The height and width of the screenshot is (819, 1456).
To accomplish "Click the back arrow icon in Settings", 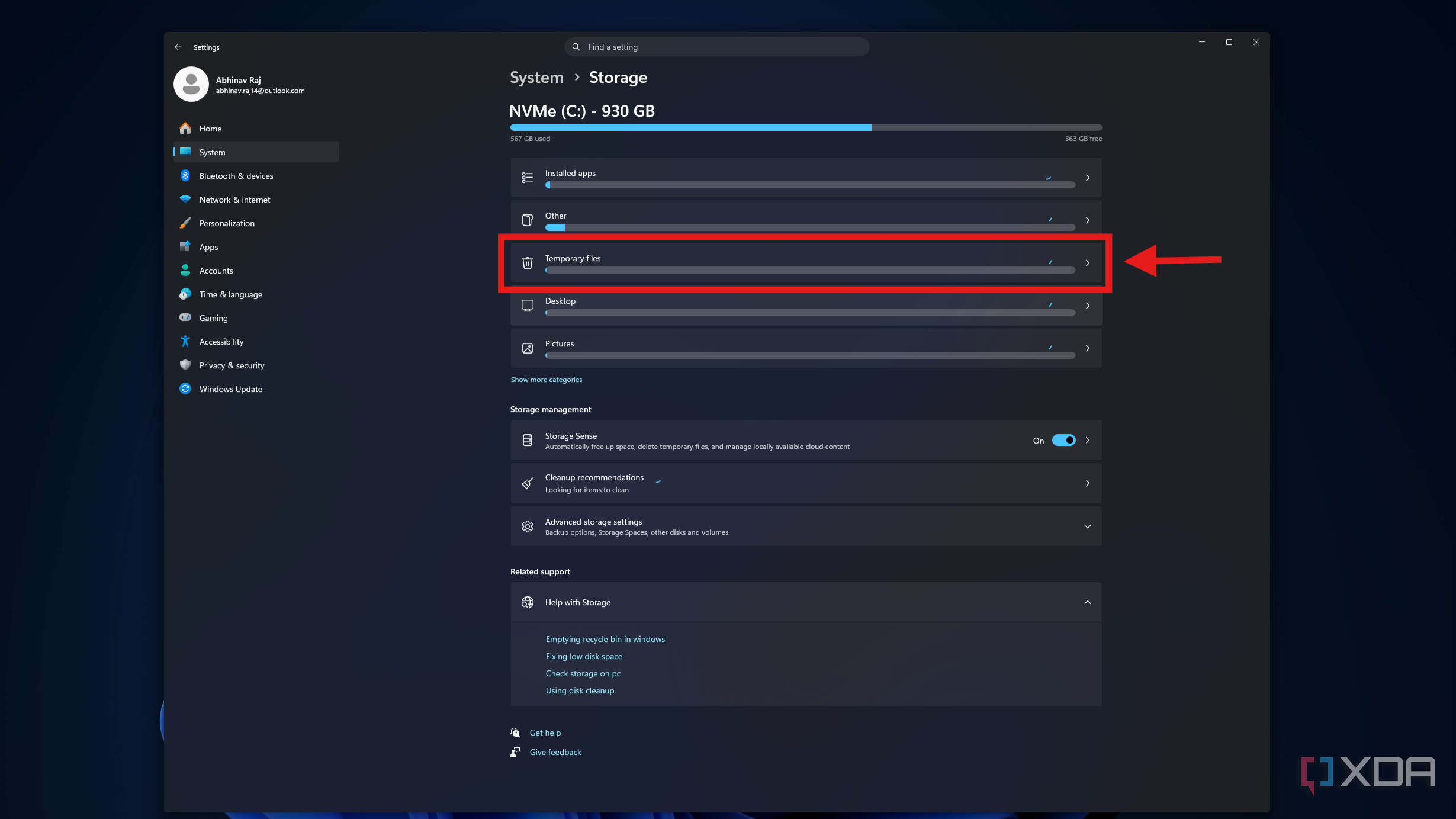I will click(178, 47).
